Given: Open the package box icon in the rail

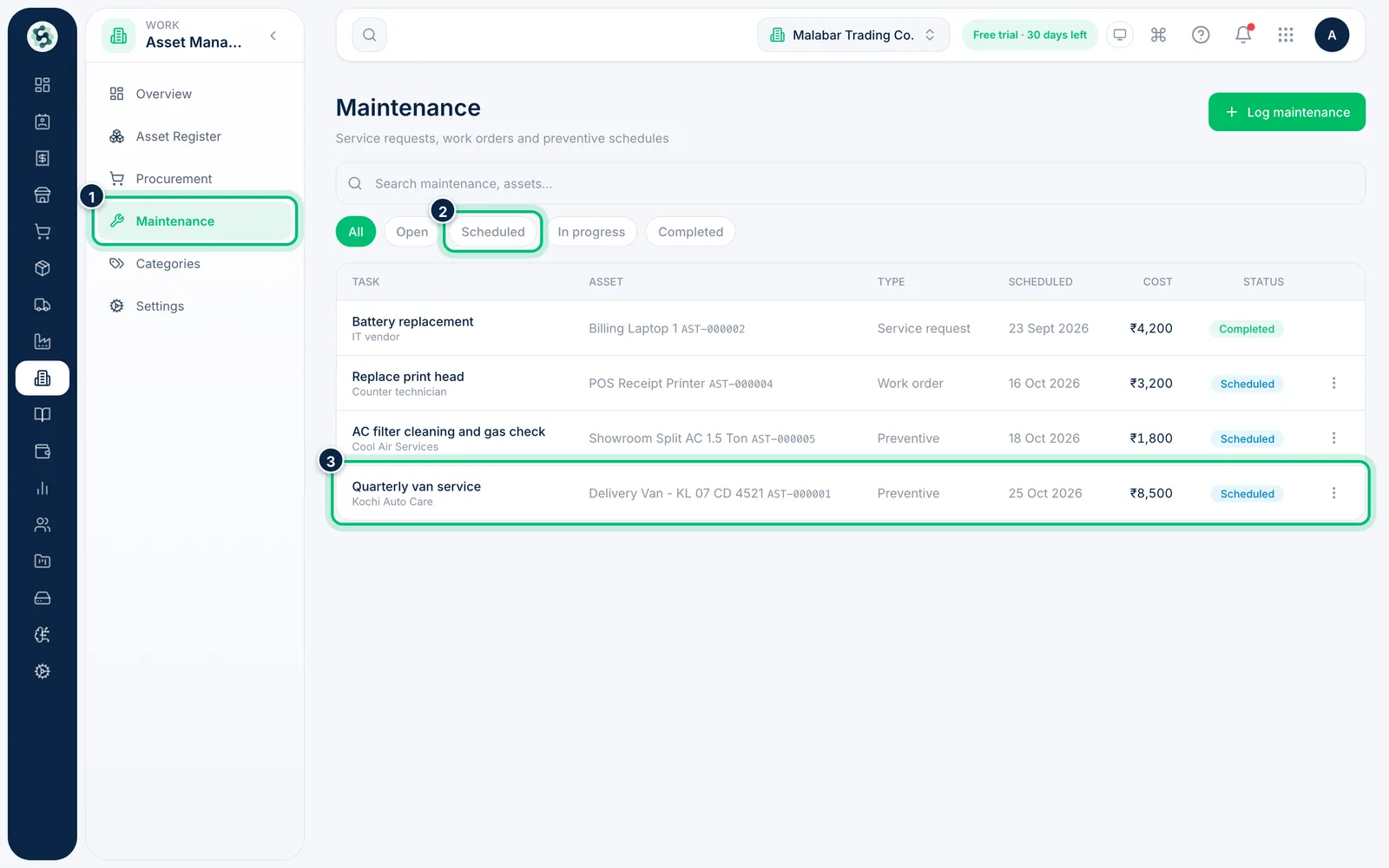Looking at the screenshot, I should pyautogui.click(x=42, y=268).
